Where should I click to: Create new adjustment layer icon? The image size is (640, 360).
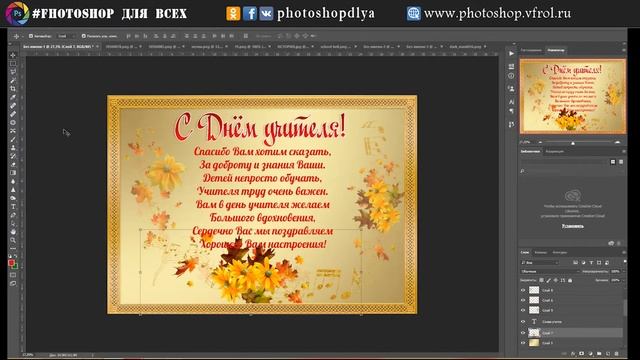point(590,353)
